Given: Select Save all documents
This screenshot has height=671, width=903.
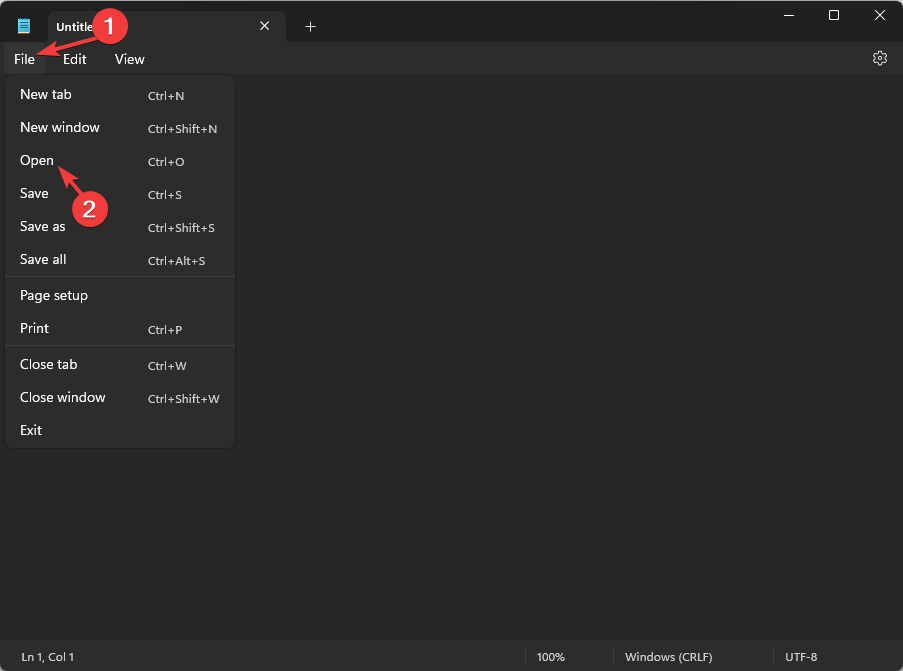Looking at the screenshot, I should pos(43,259).
